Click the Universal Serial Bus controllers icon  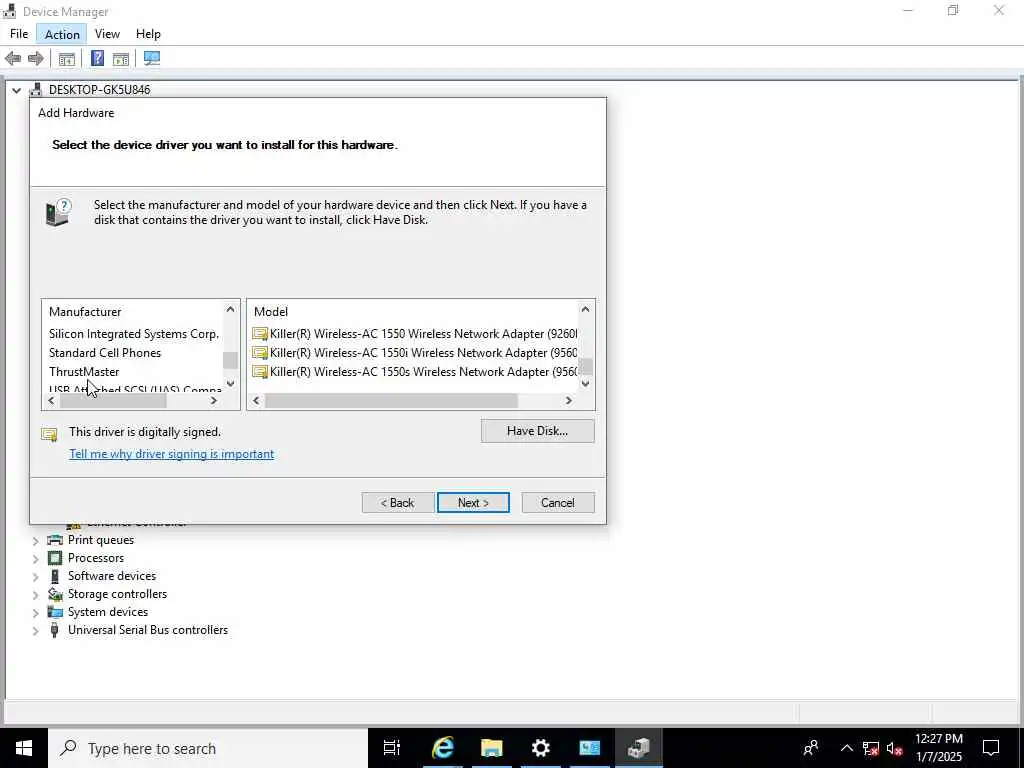[x=55, y=630]
